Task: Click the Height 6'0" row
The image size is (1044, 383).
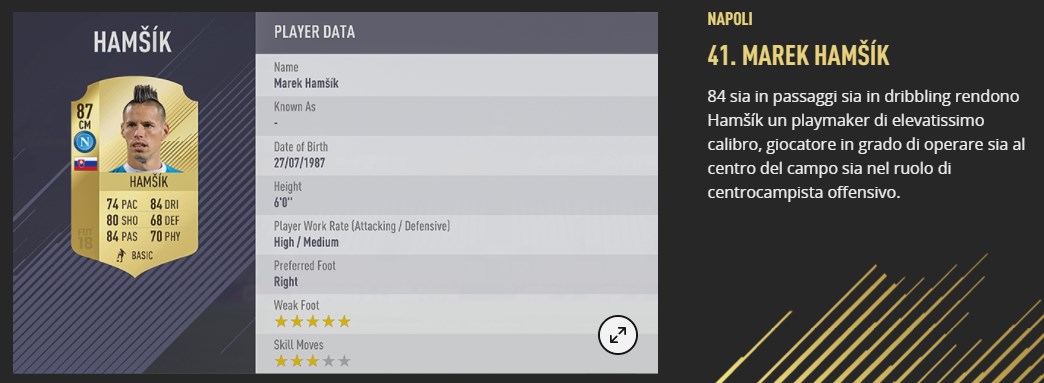Action: tap(457, 194)
